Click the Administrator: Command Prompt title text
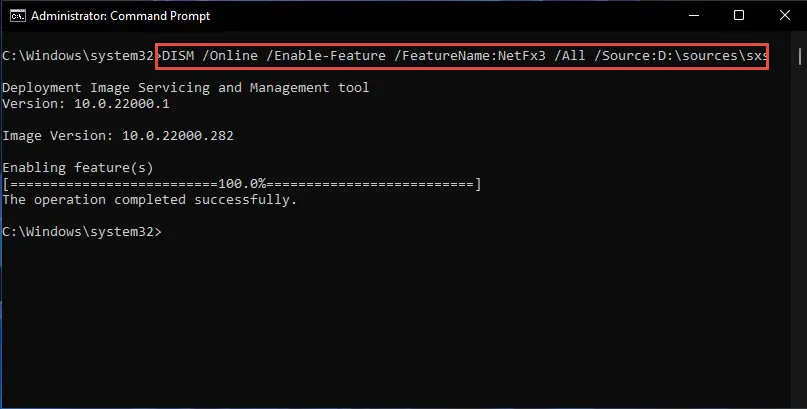Screen dimensions: 807x409 120,16
